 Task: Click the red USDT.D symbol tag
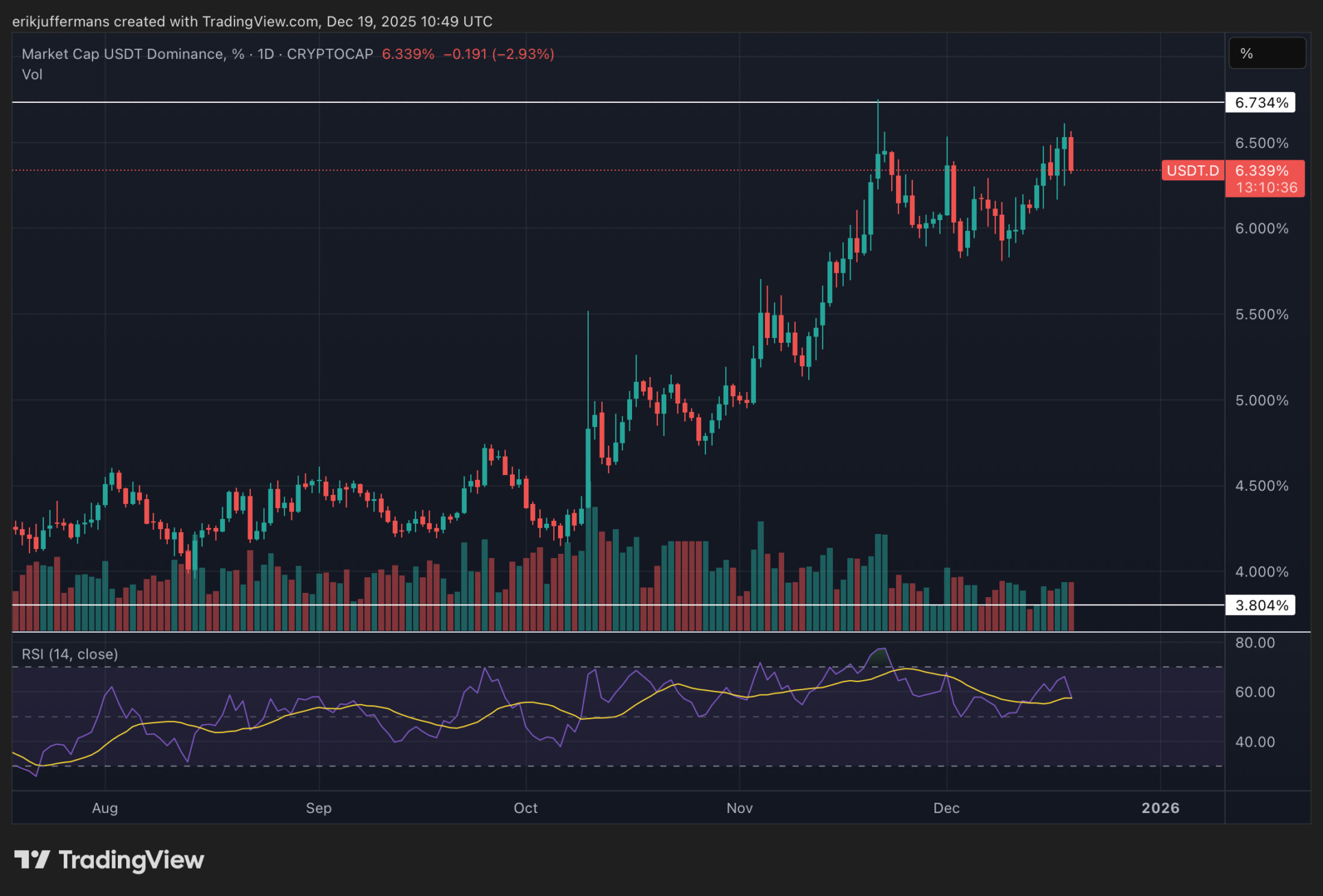tap(1192, 171)
